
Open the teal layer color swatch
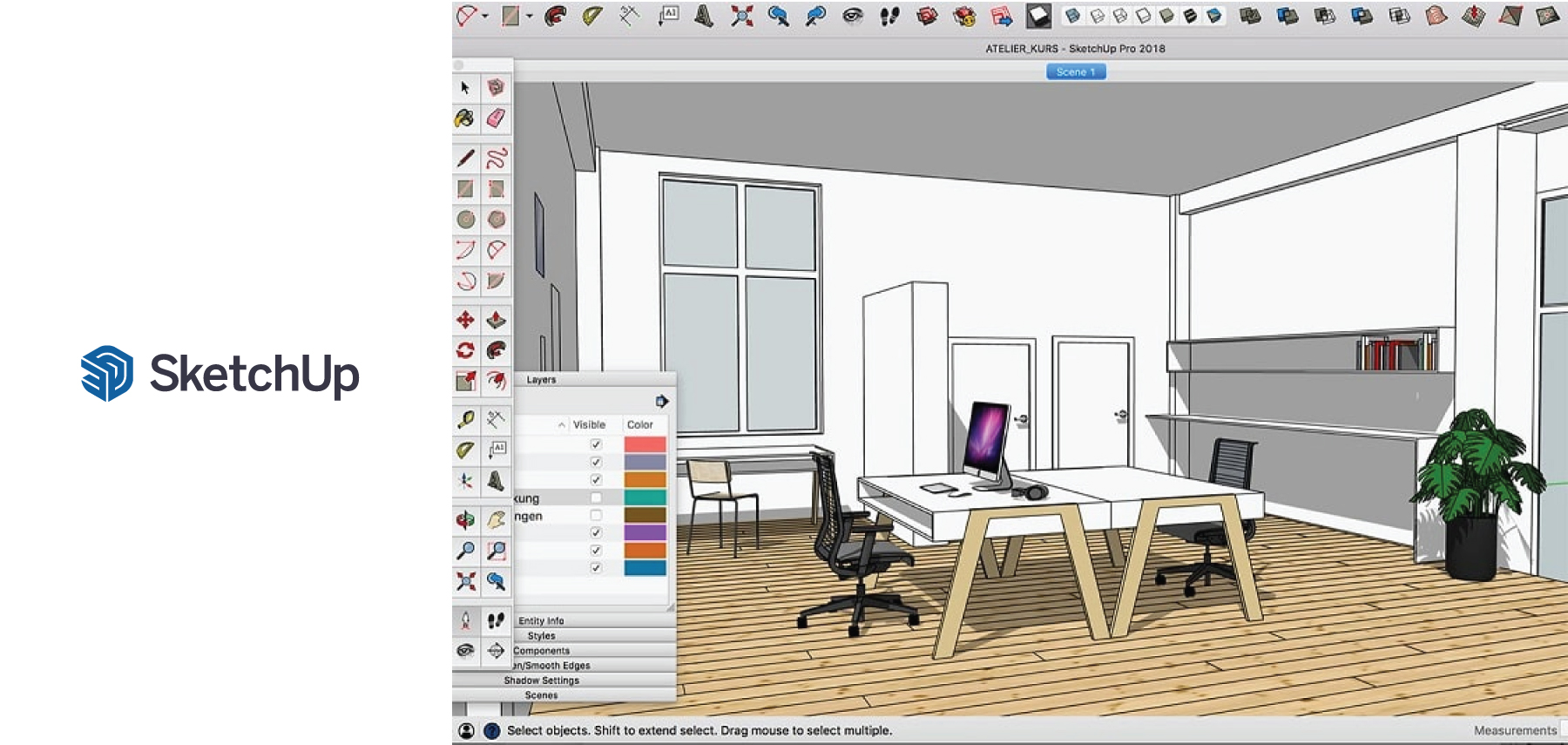(645, 498)
